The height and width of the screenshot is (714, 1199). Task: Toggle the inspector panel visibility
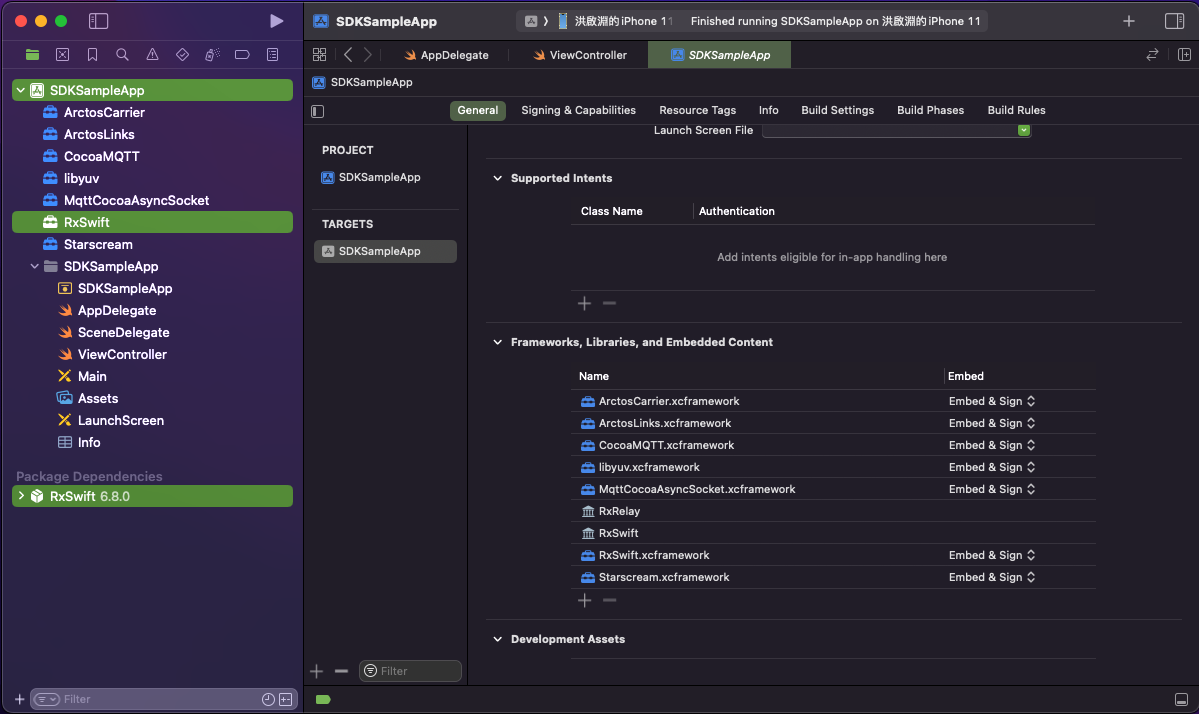pos(1175,21)
